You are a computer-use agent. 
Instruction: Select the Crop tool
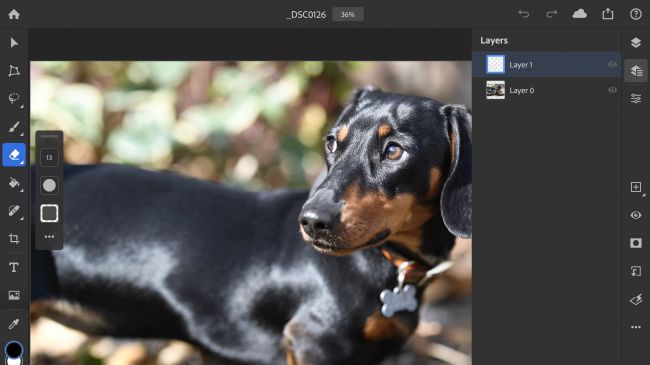14,238
